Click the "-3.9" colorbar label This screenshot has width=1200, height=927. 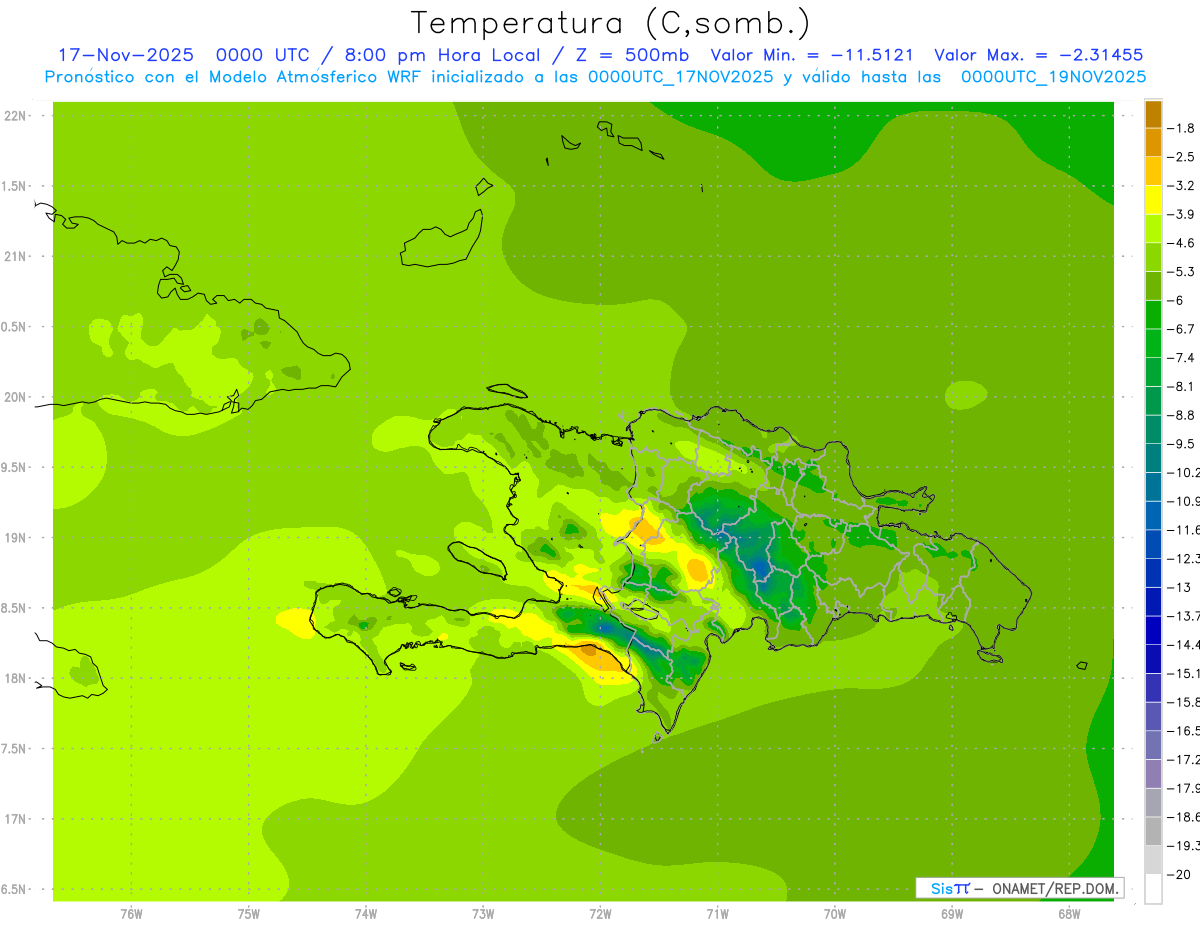pyautogui.click(x=1181, y=214)
